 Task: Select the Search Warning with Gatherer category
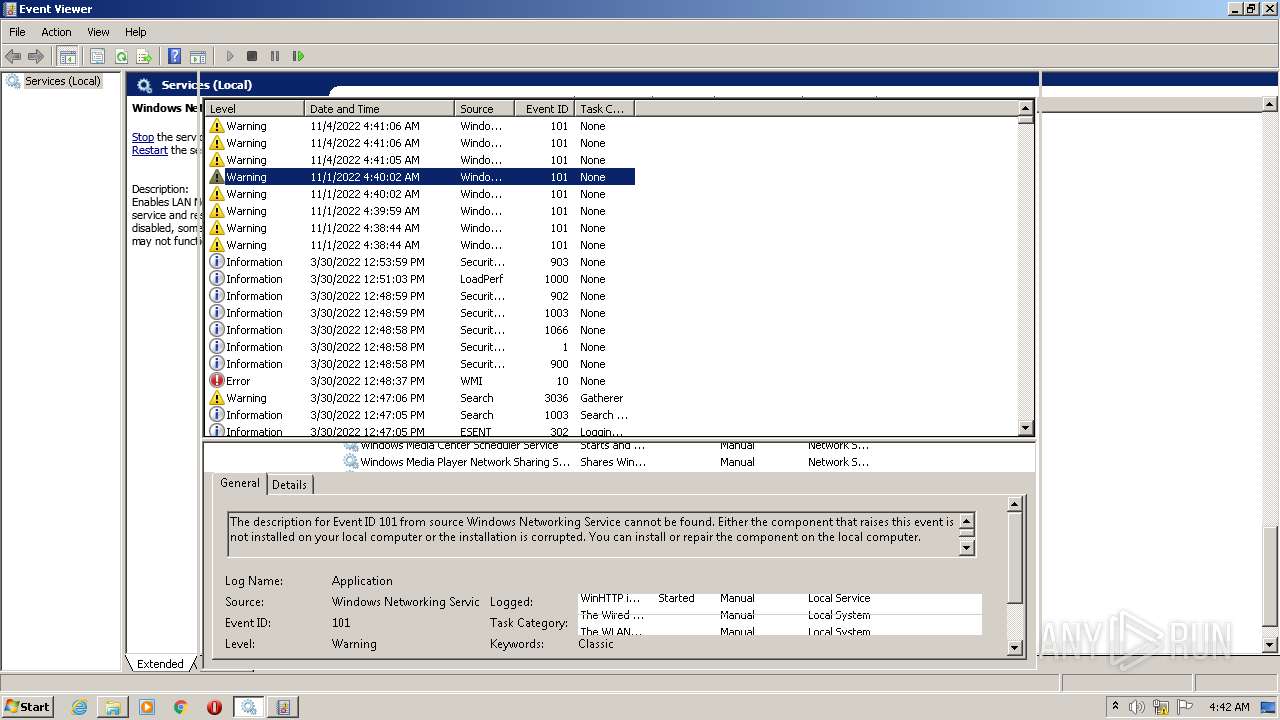tap(420, 398)
